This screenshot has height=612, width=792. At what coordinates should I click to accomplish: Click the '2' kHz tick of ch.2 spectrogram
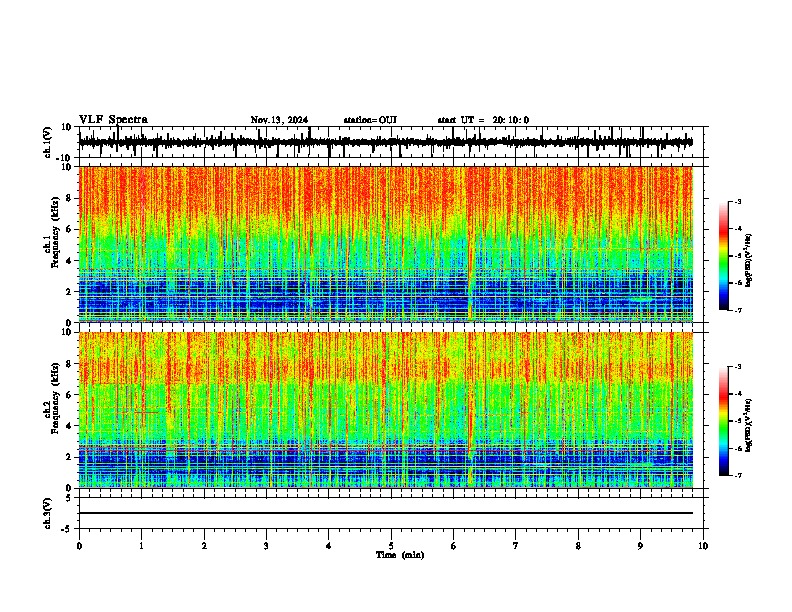coord(69,457)
